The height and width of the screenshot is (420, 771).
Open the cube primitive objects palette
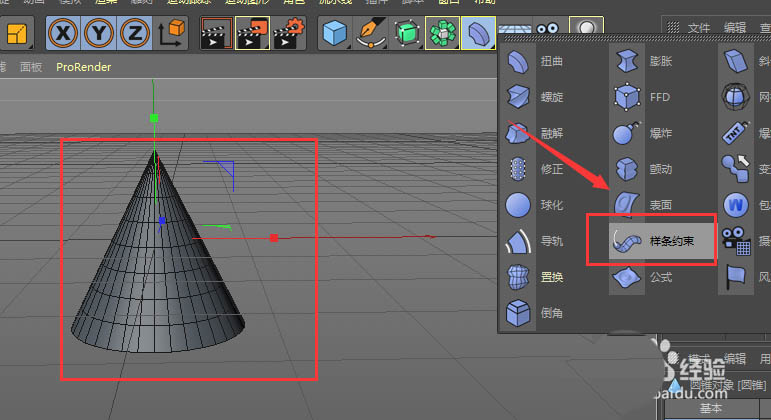pyautogui.click(x=335, y=33)
